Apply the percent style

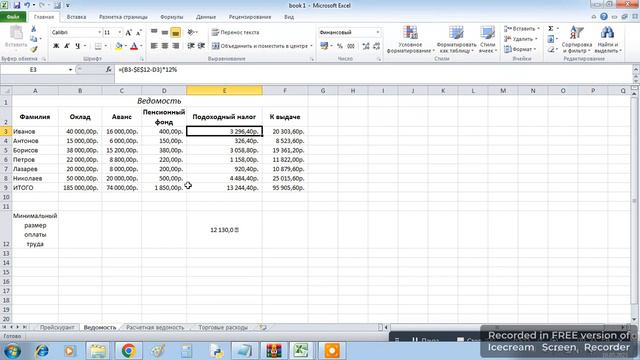pyautogui.click(x=340, y=46)
